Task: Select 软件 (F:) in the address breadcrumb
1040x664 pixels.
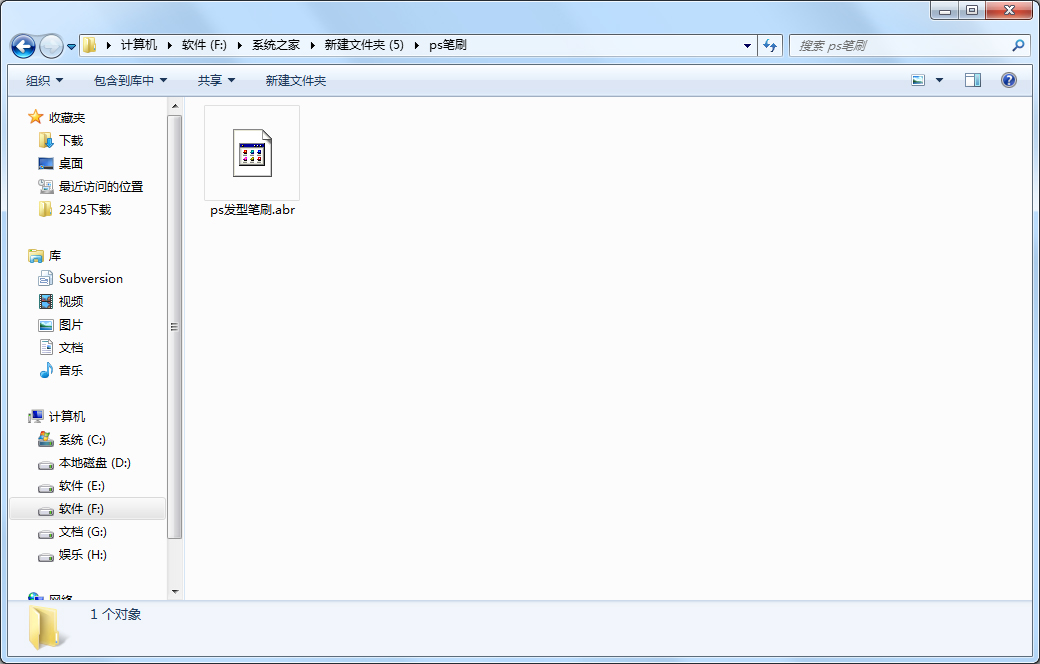Action: [x=204, y=44]
